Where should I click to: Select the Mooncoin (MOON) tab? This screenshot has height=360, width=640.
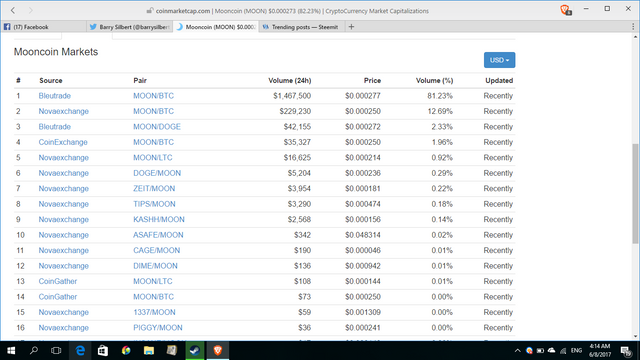[216, 27]
